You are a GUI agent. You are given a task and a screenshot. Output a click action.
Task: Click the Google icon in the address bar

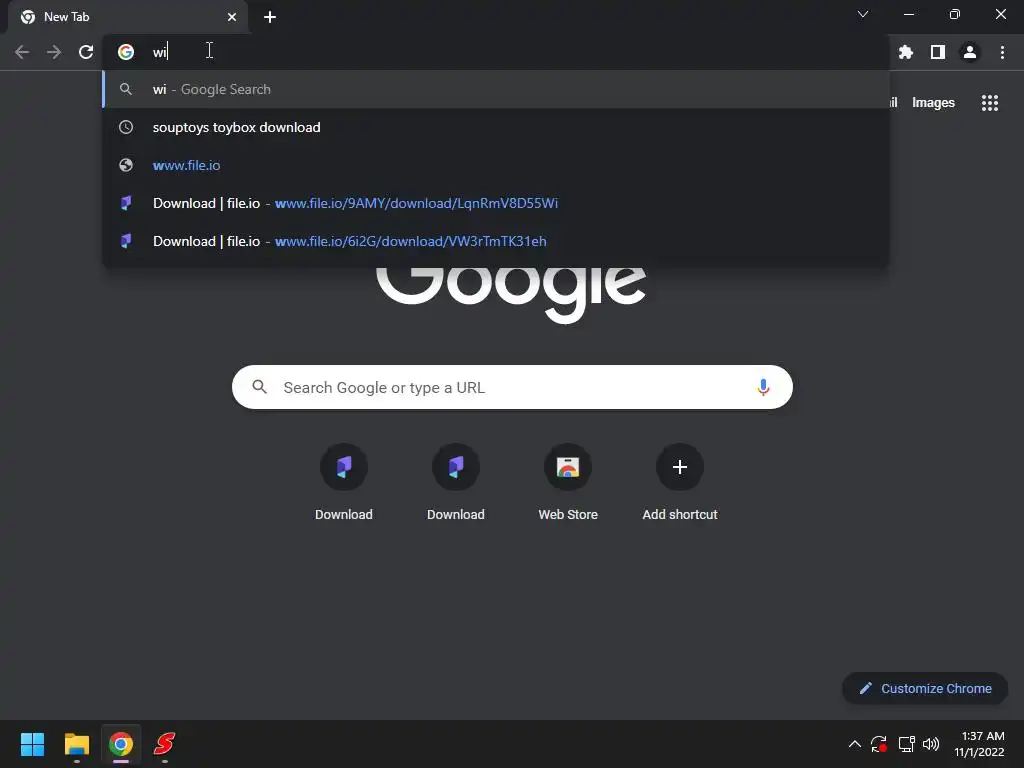[126, 52]
